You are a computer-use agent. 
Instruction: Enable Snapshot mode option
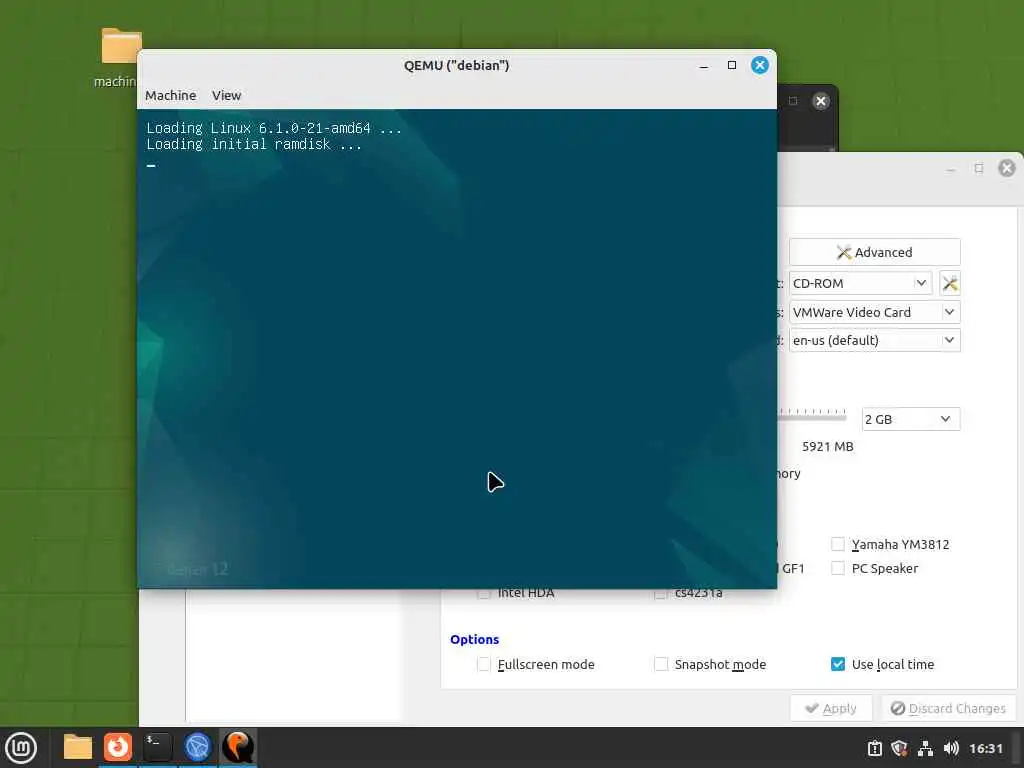(661, 664)
